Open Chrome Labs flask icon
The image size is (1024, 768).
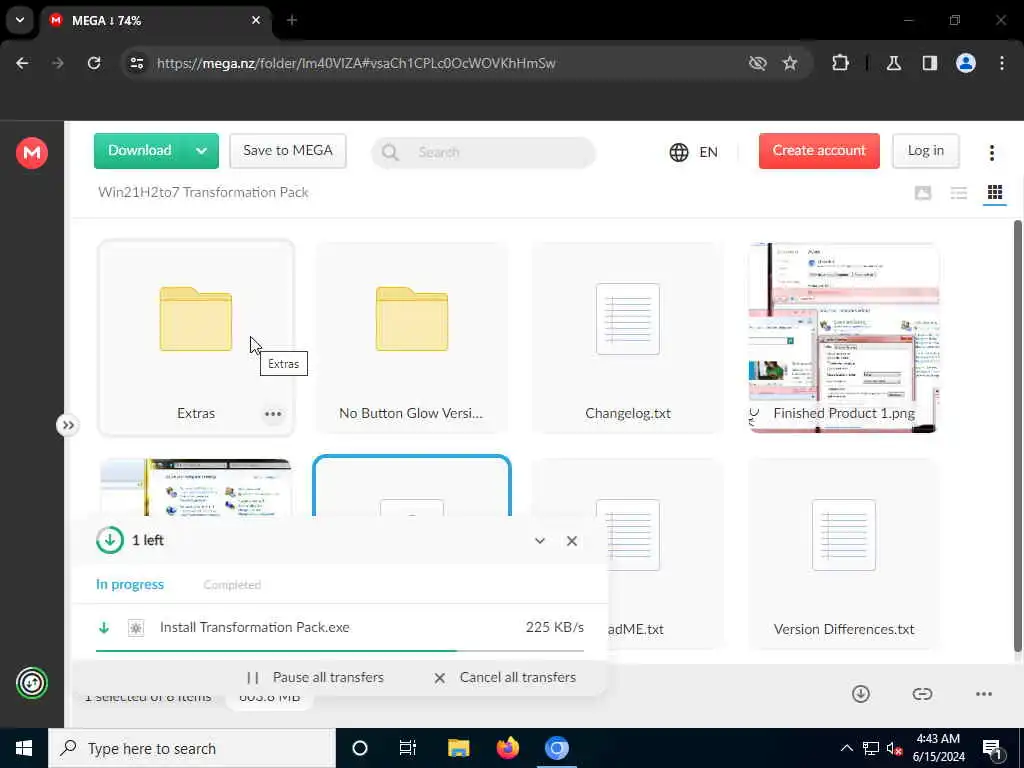click(894, 63)
